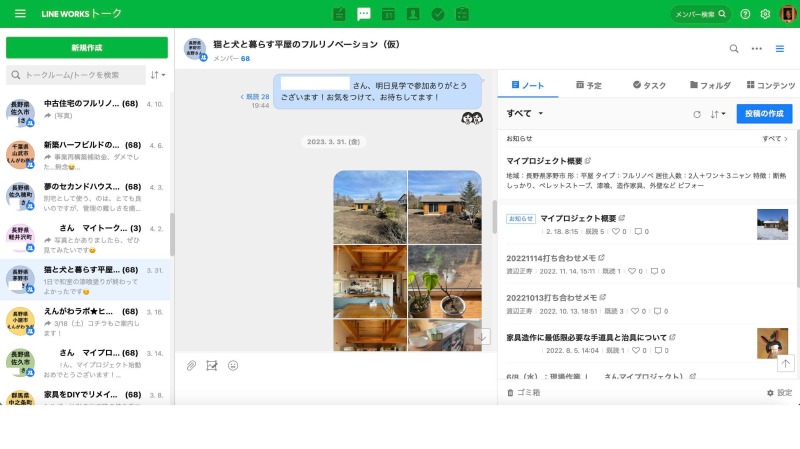The width and height of the screenshot is (800, 449).
Task: Open the chat list sort dropdown
Action: coord(158,75)
